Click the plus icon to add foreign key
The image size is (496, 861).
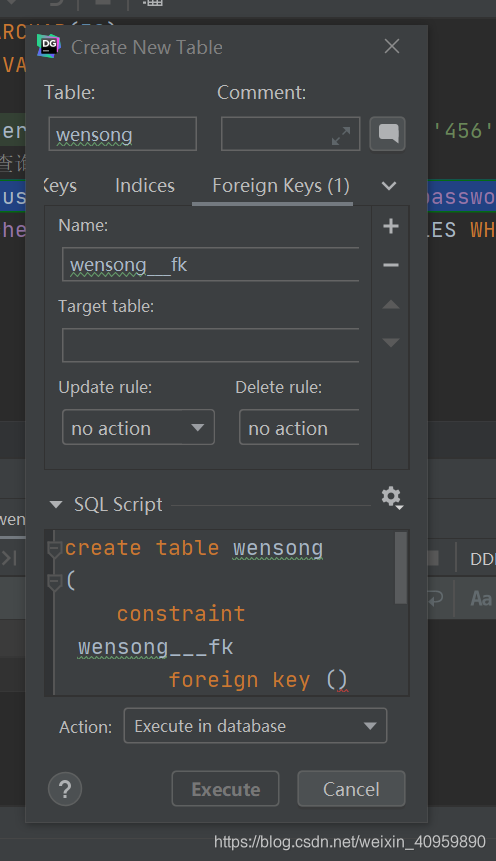coord(391,226)
